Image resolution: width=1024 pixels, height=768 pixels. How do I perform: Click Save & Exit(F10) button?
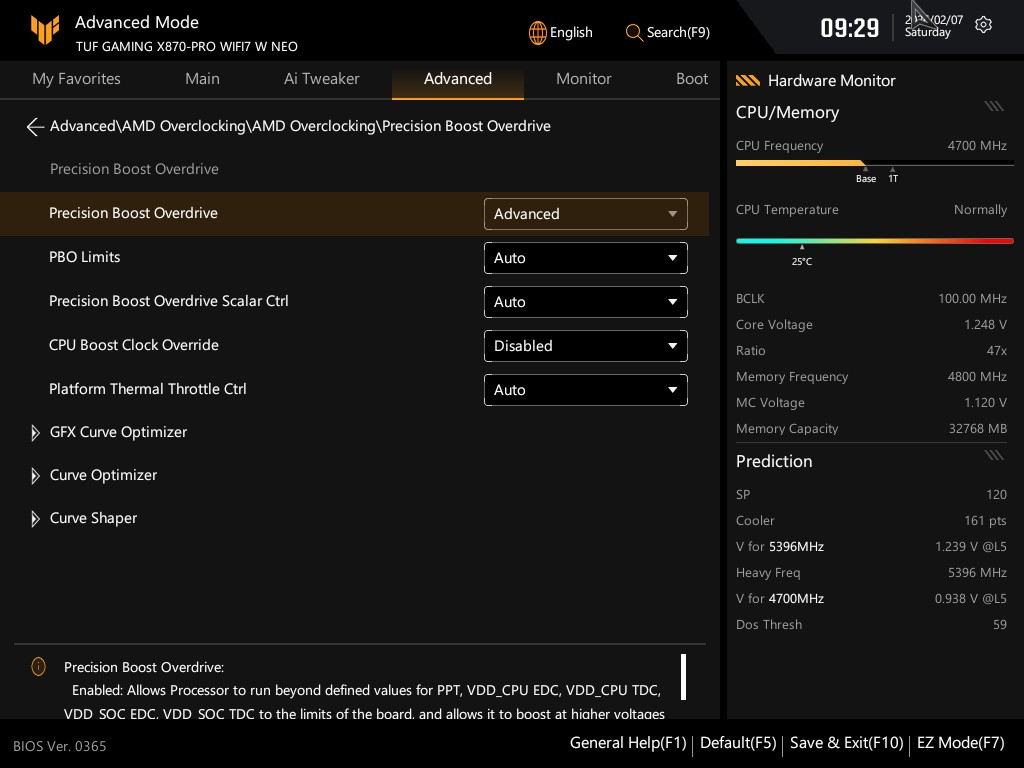(846, 743)
